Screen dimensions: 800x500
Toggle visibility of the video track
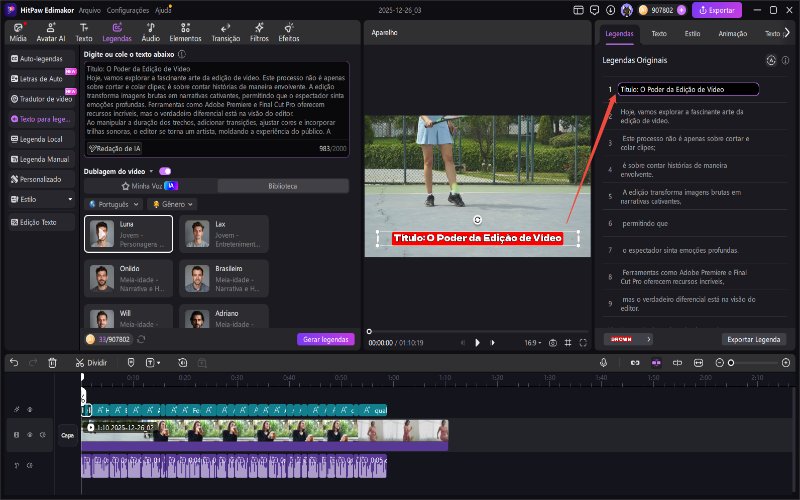tap(30, 435)
